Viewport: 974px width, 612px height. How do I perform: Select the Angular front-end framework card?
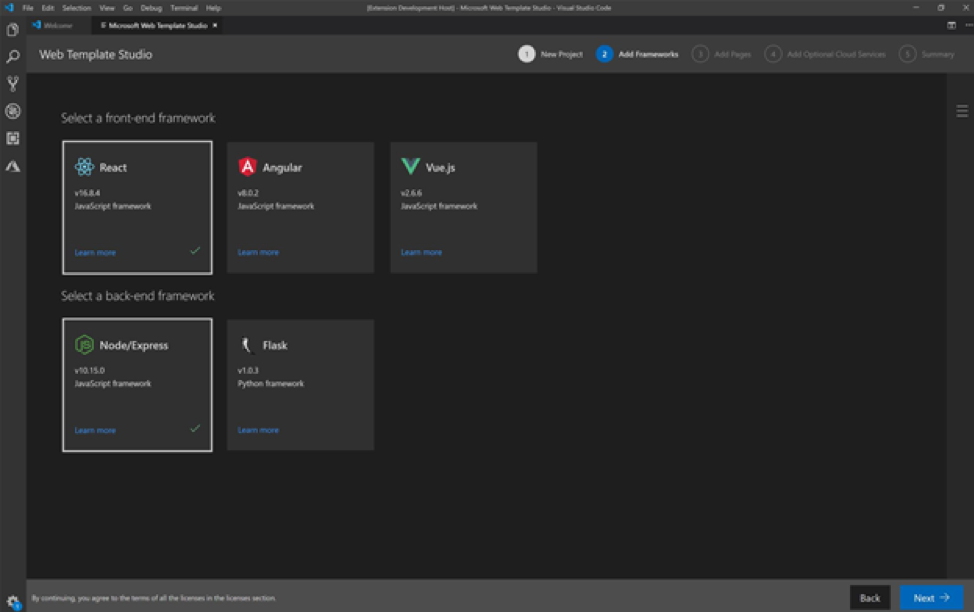coord(300,207)
